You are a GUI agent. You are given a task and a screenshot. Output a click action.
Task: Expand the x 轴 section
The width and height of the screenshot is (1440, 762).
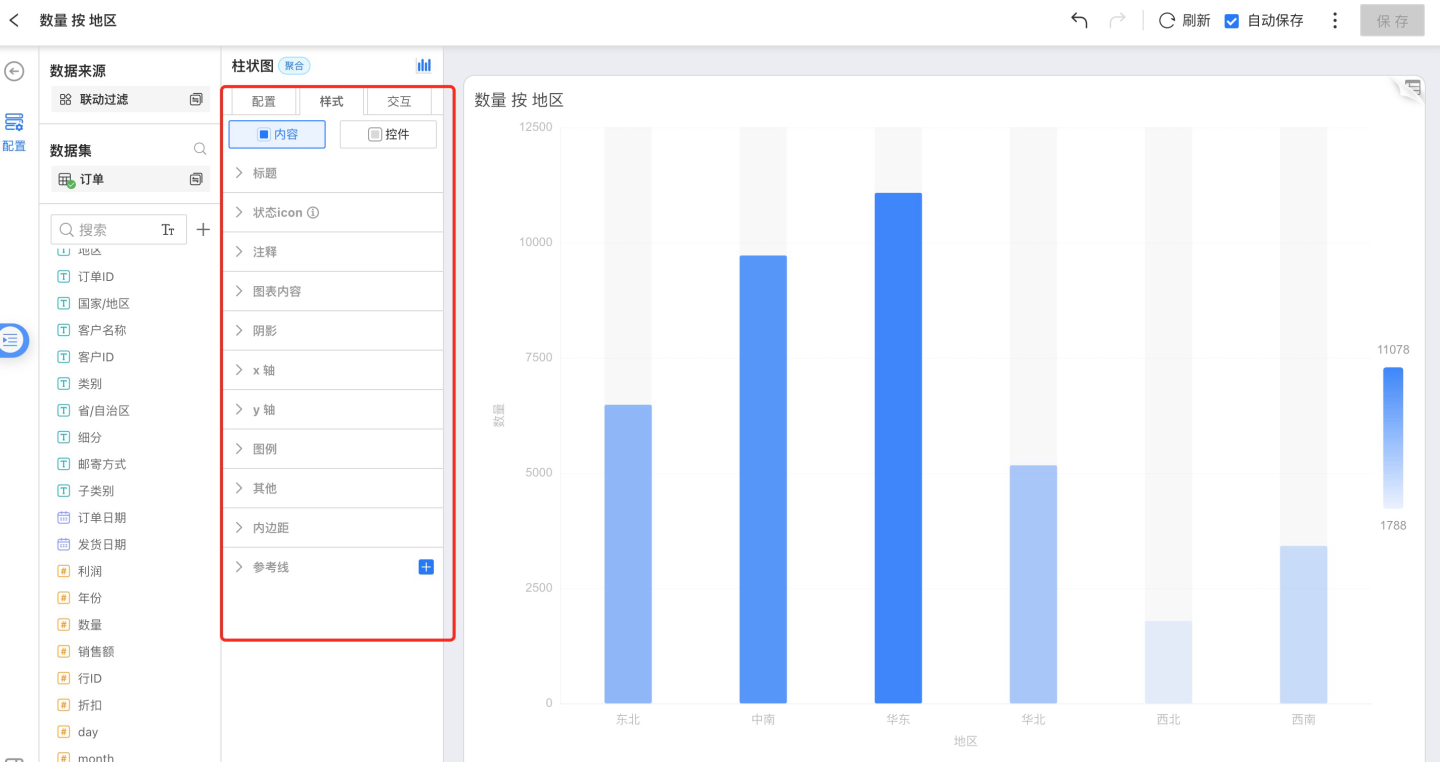tap(263, 370)
